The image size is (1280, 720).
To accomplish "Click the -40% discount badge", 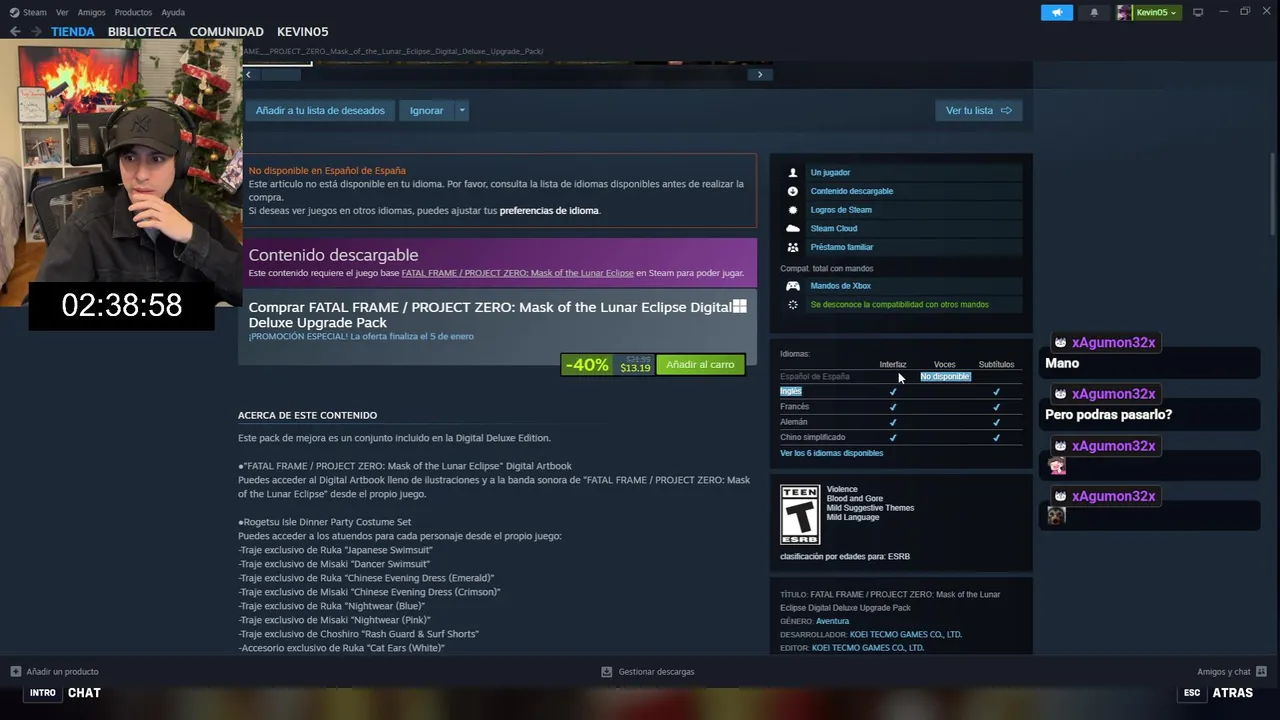I will (x=587, y=365).
